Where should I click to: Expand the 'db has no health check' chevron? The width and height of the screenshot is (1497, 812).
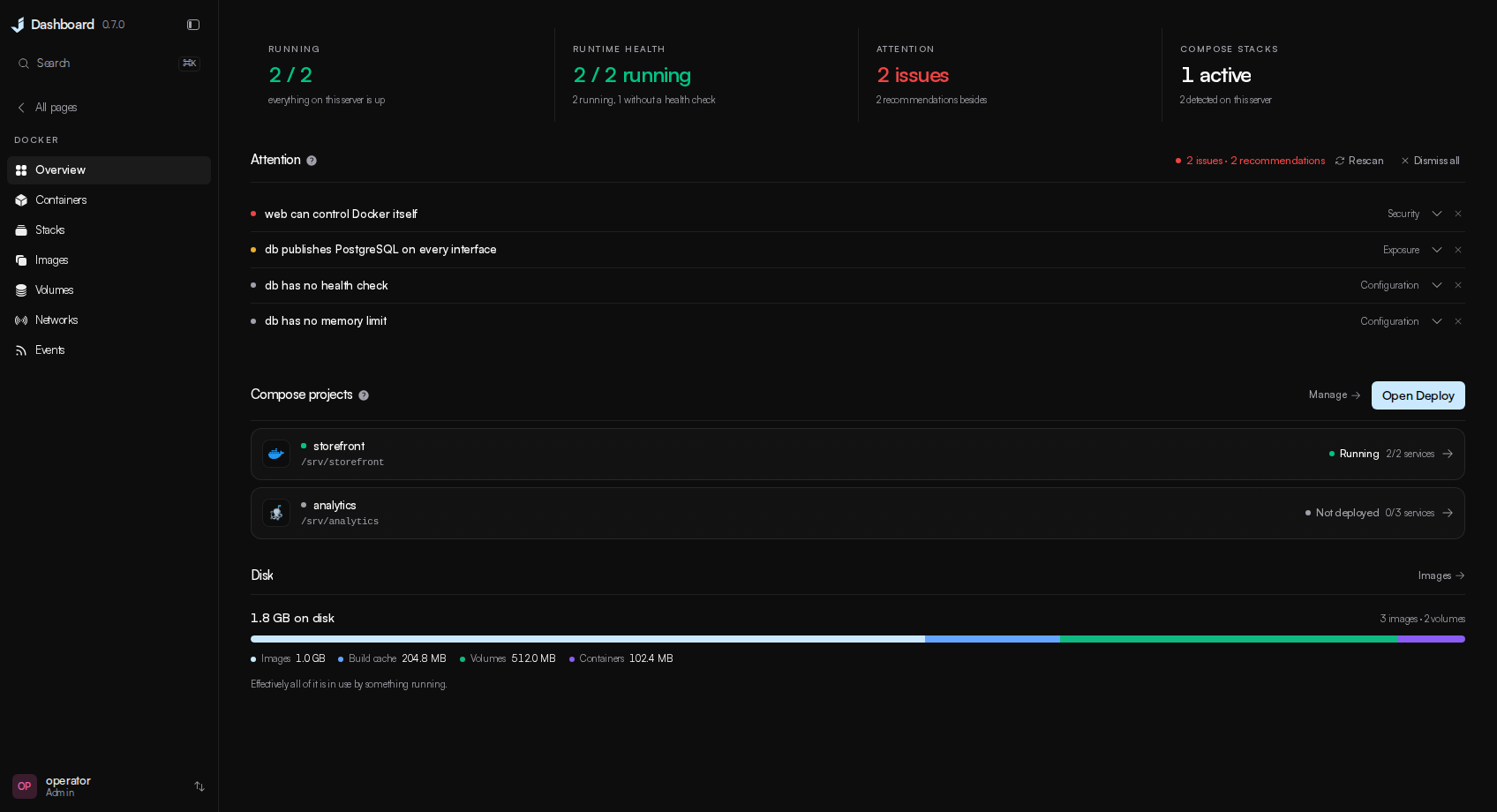pyautogui.click(x=1437, y=285)
